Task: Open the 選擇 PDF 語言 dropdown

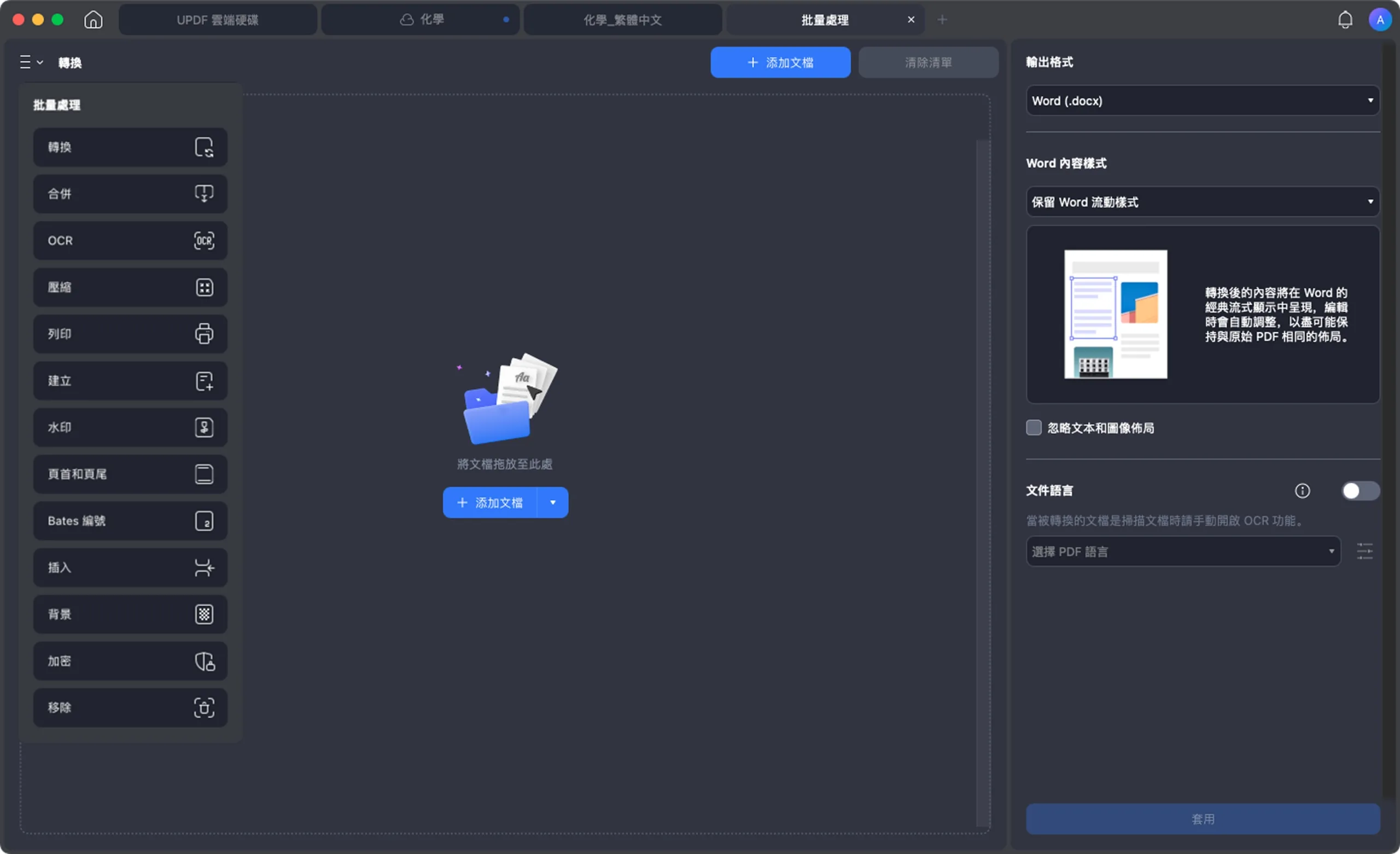Action: 1183,551
